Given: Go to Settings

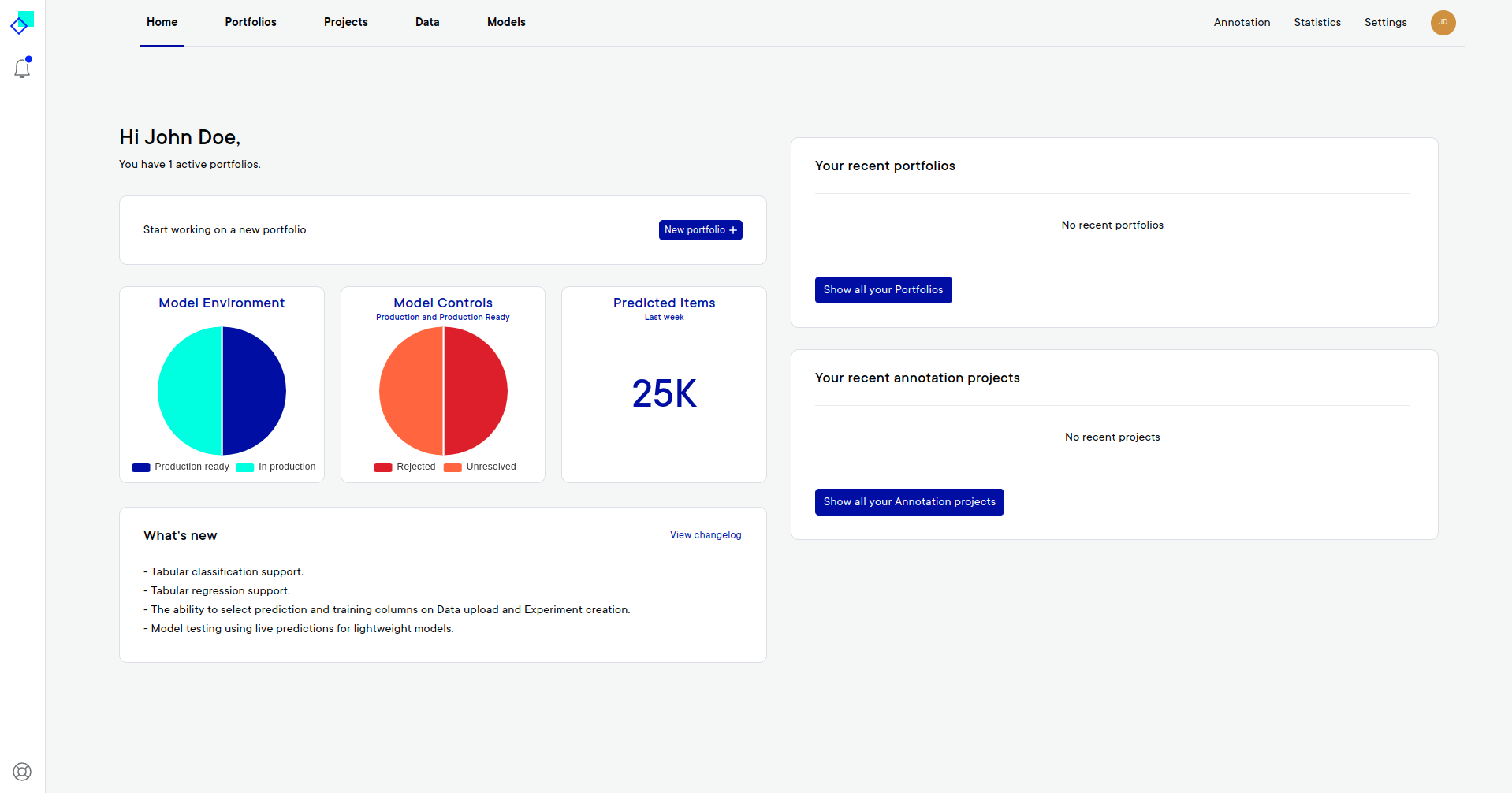Looking at the screenshot, I should click(1385, 23).
